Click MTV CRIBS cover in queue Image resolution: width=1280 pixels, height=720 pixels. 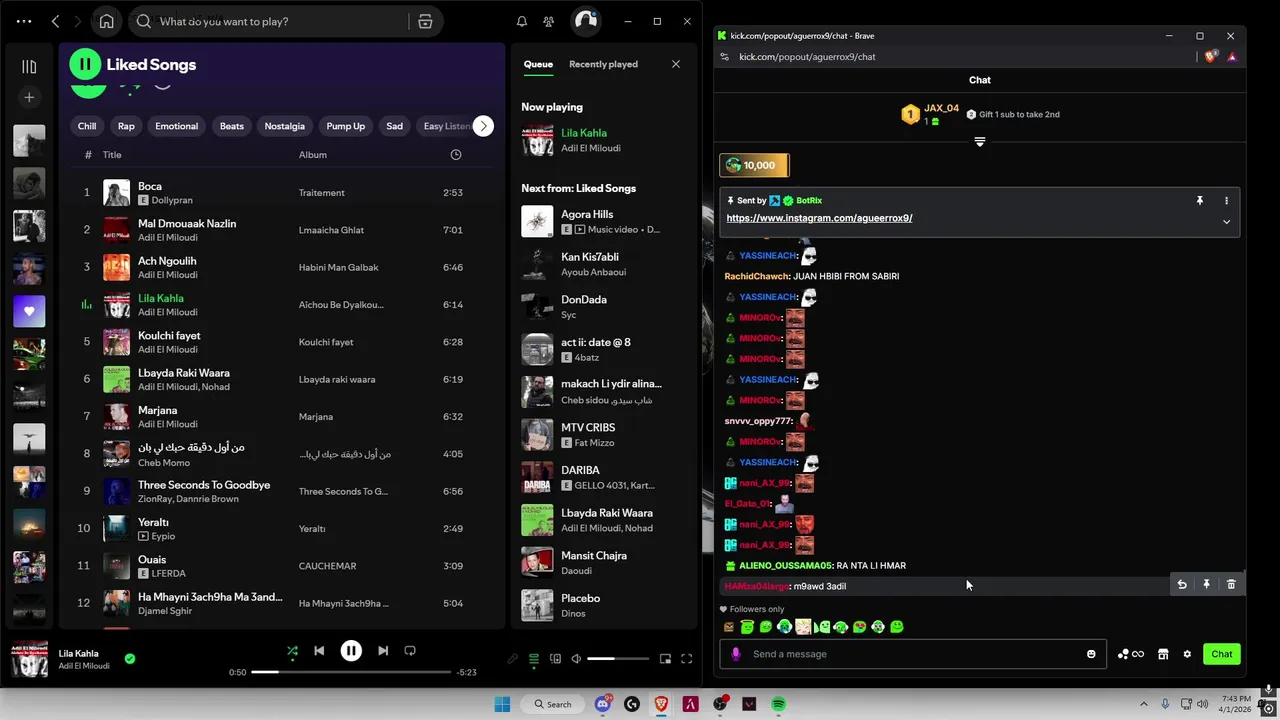(537, 435)
